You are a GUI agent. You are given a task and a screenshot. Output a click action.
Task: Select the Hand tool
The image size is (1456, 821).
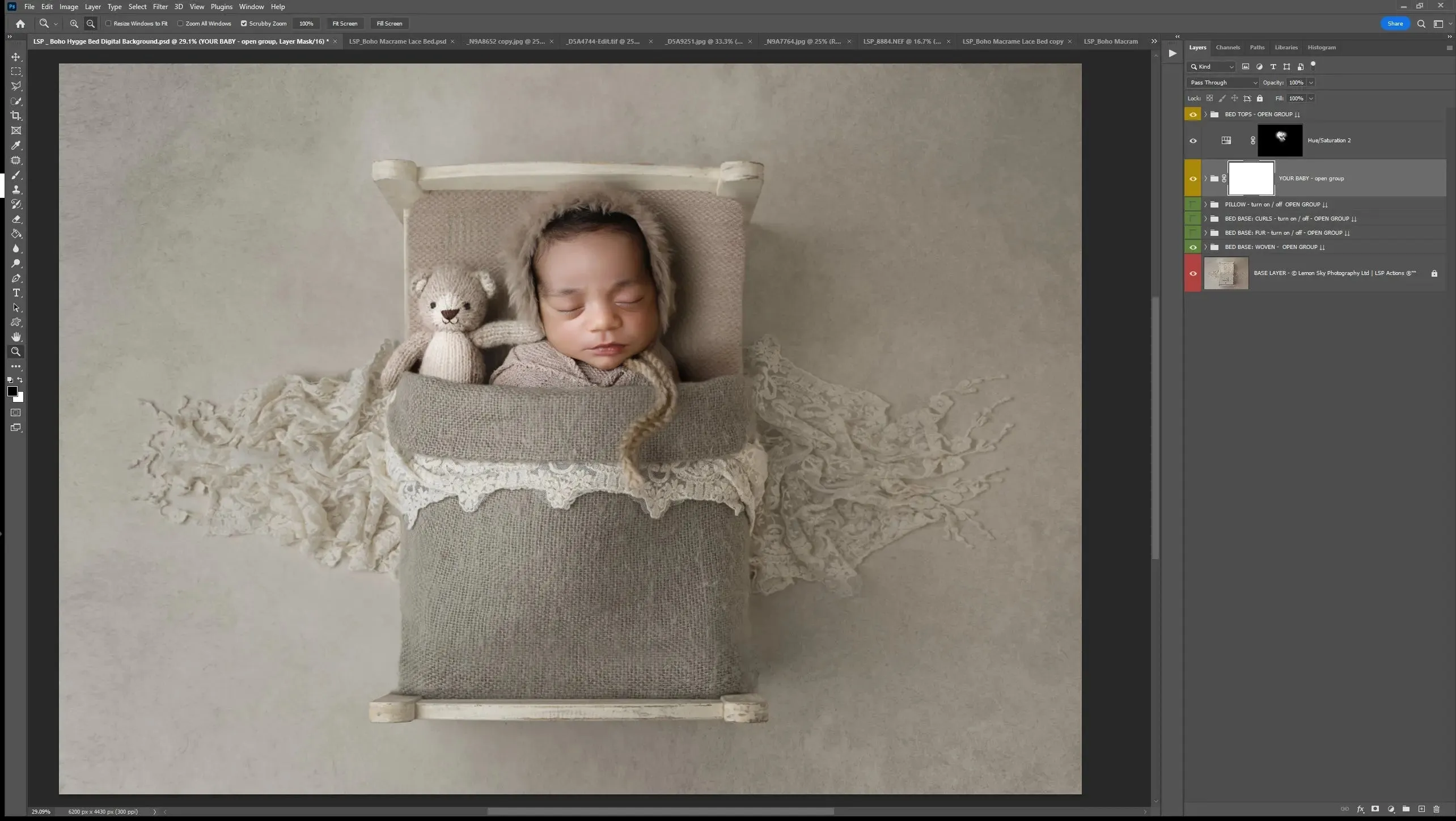(16, 337)
